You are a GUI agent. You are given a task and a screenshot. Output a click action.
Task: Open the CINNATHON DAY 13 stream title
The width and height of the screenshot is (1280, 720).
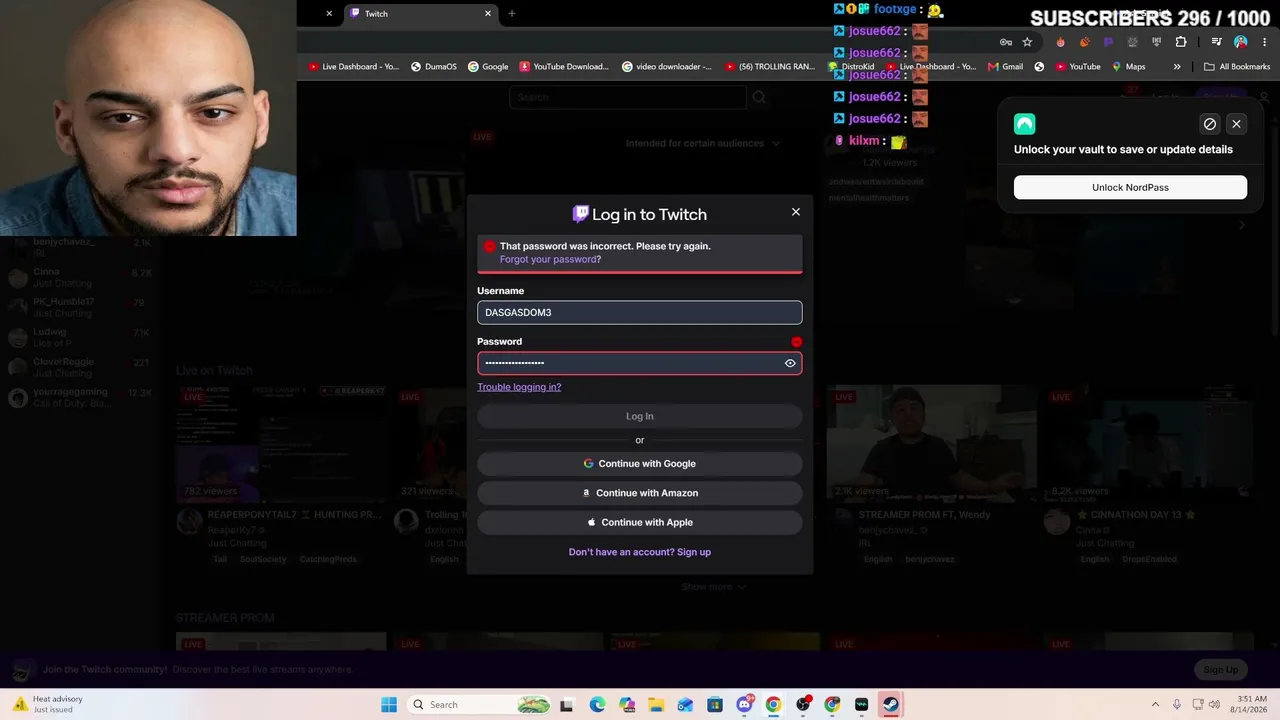point(1135,515)
